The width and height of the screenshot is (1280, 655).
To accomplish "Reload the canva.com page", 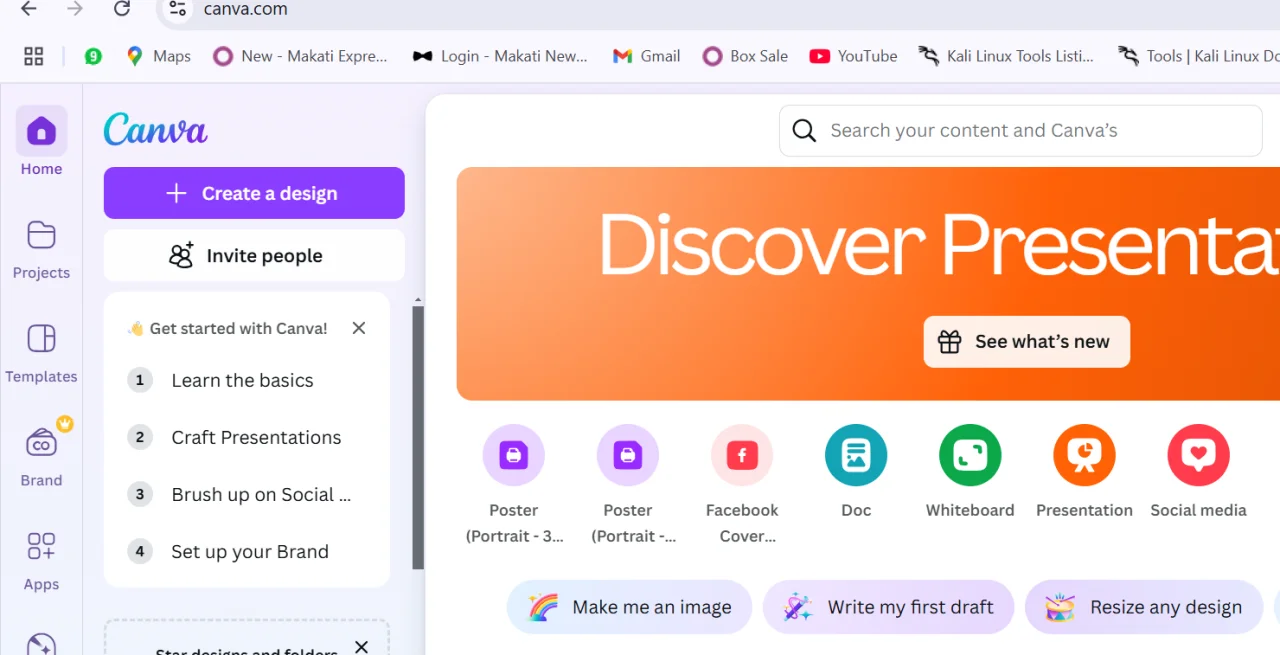I will (122, 9).
